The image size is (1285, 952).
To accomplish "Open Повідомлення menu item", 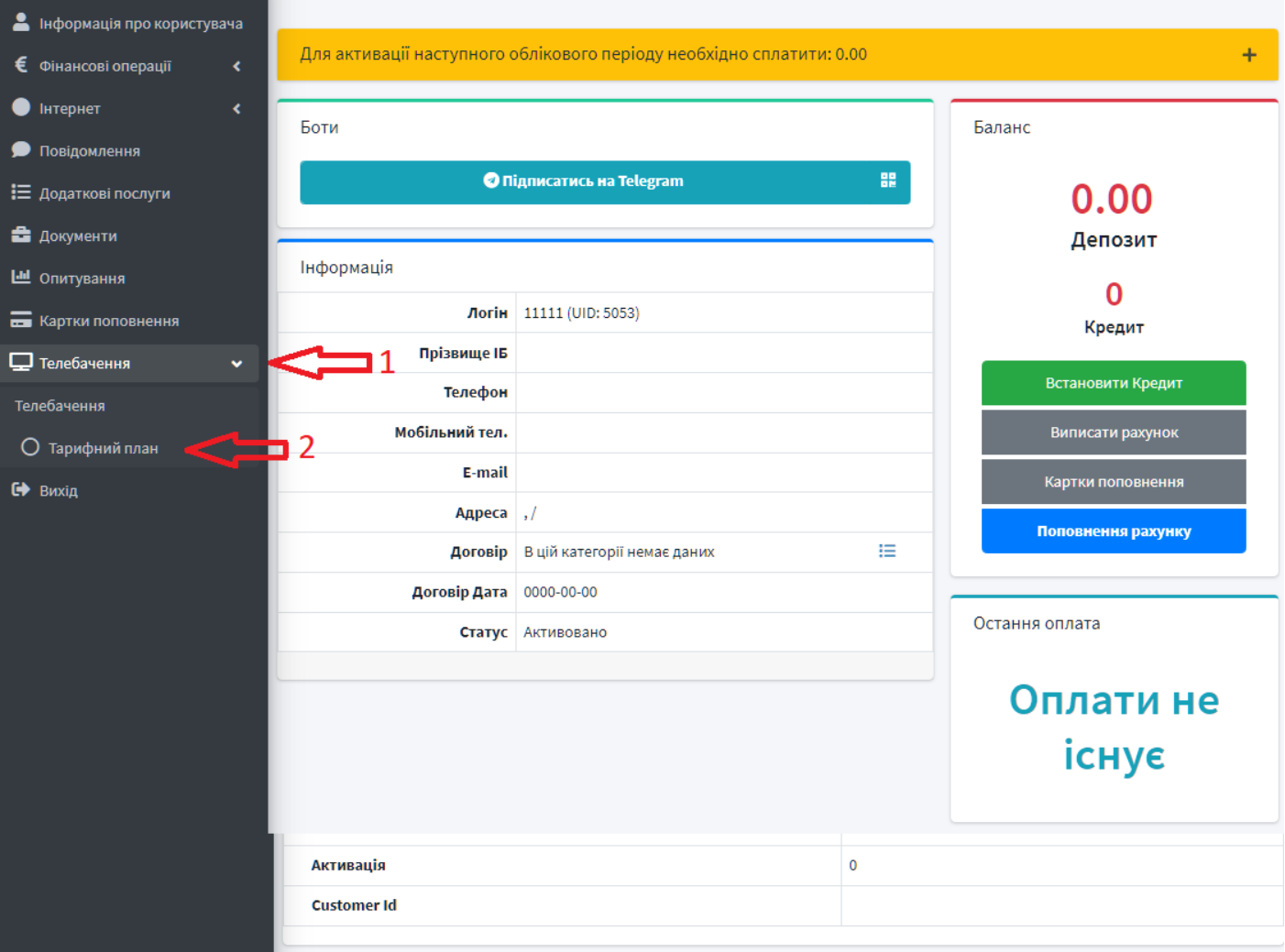I will tap(89, 151).
